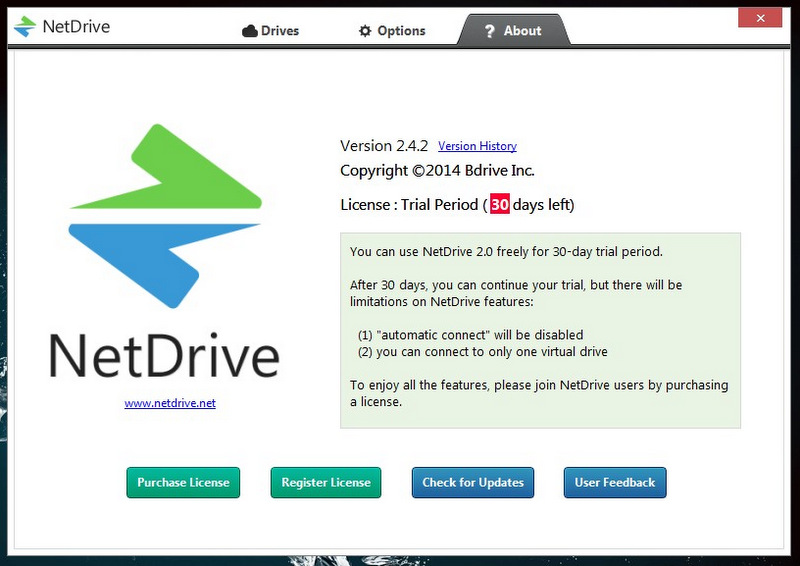
Task: Click the License : Trial Period label
Action: pos(409,205)
